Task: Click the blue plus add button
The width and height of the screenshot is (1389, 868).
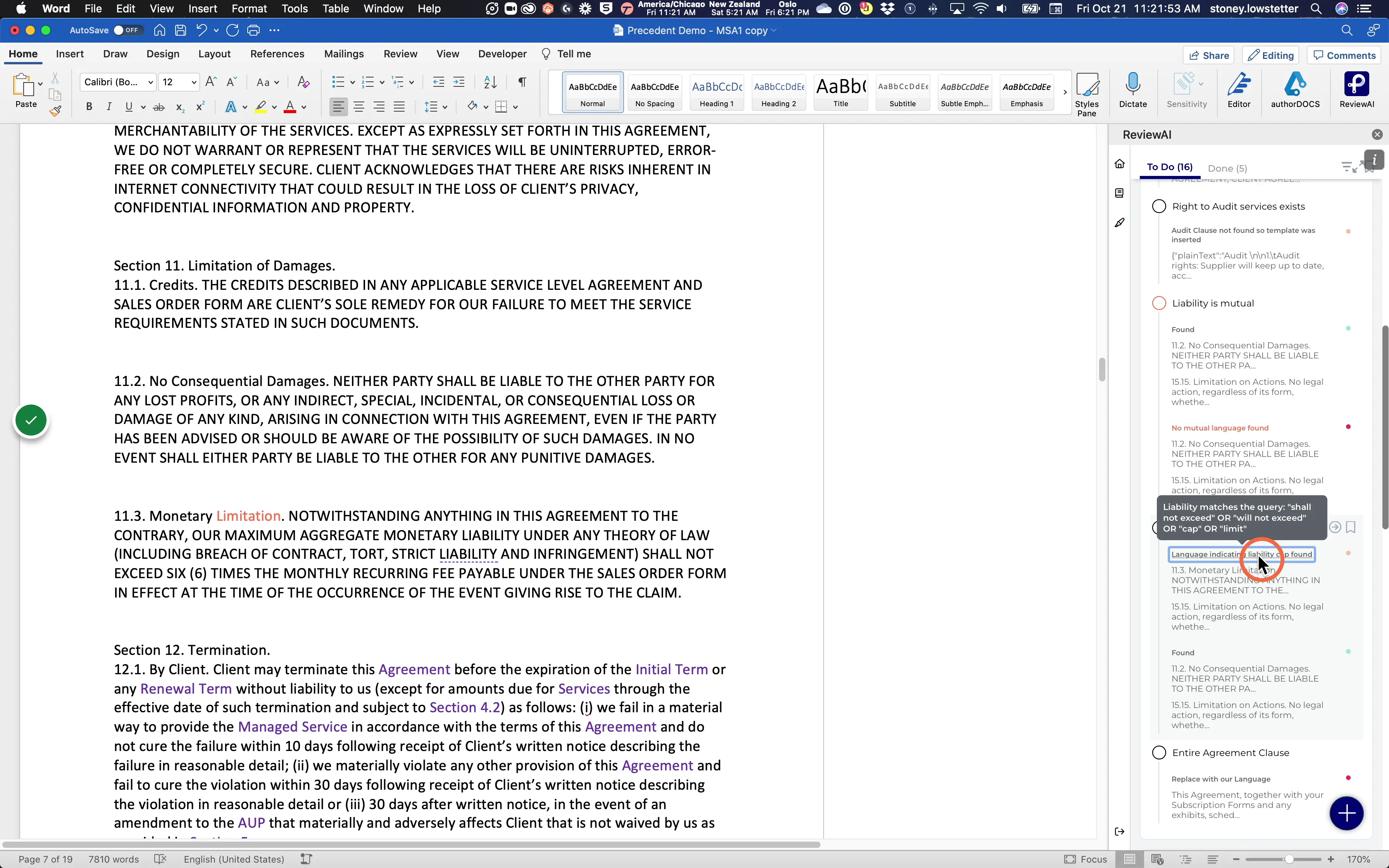Action: 1346,813
